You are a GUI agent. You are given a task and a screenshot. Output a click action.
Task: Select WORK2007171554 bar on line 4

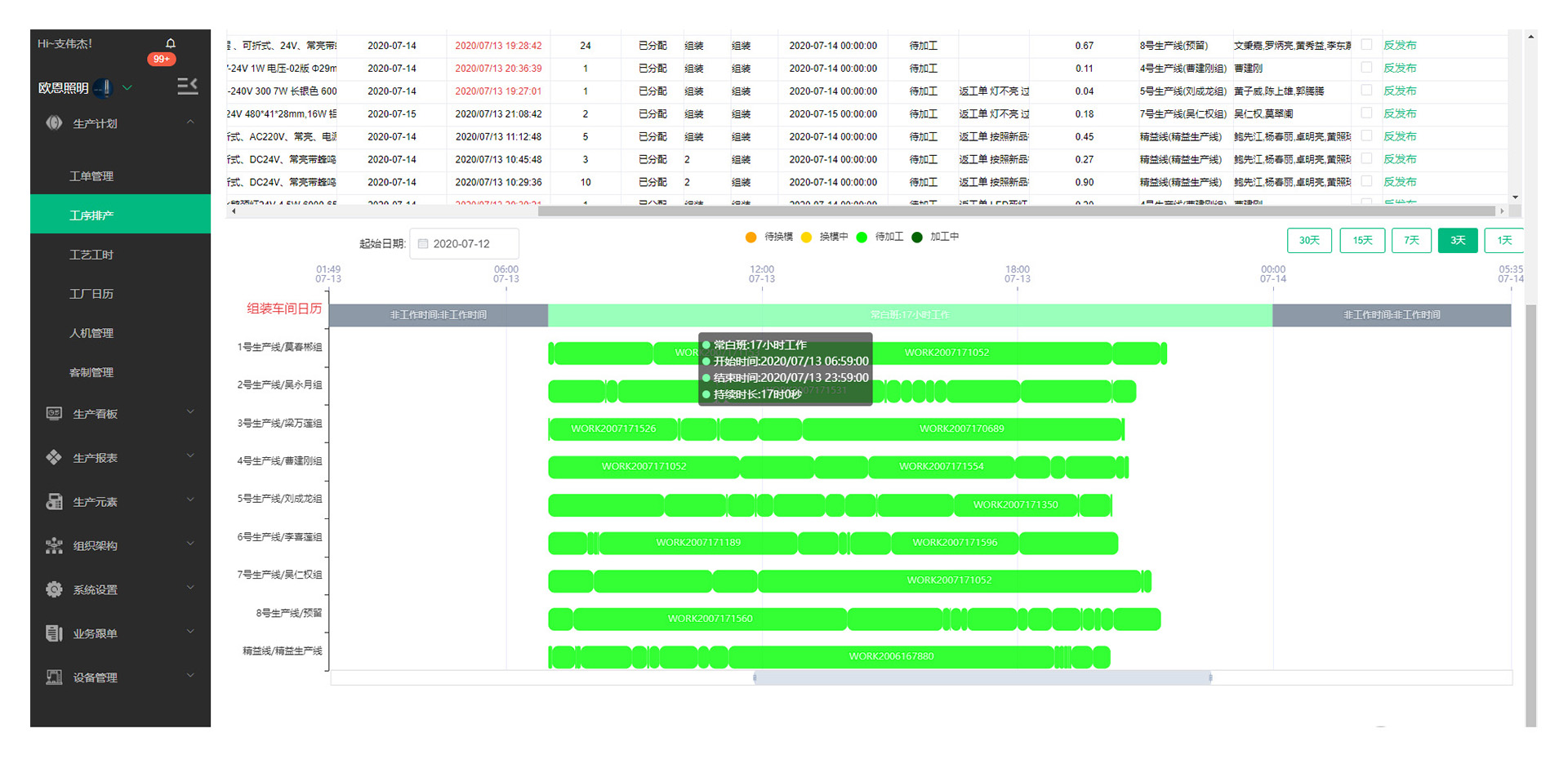coord(942,467)
